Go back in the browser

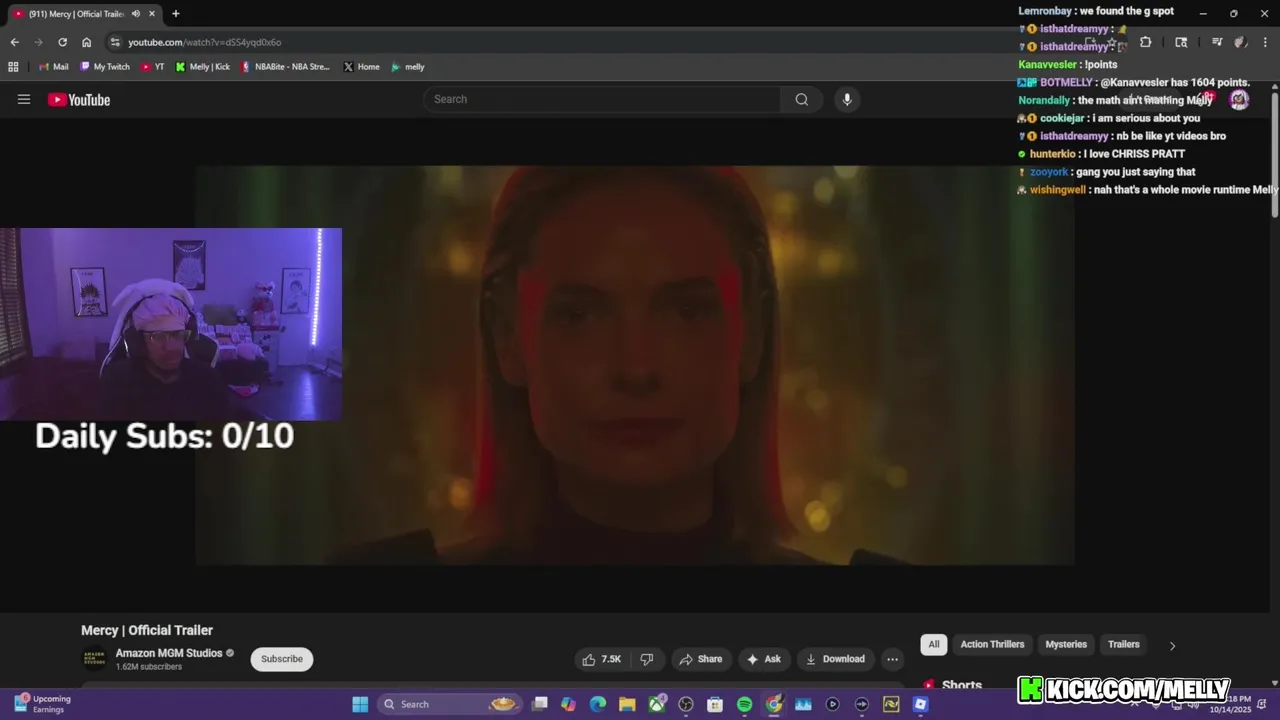pyautogui.click(x=14, y=42)
